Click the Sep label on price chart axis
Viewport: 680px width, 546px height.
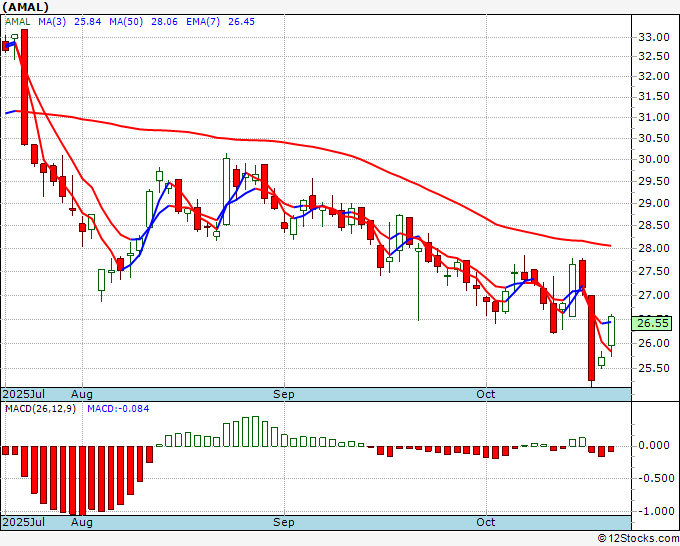coord(284,394)
